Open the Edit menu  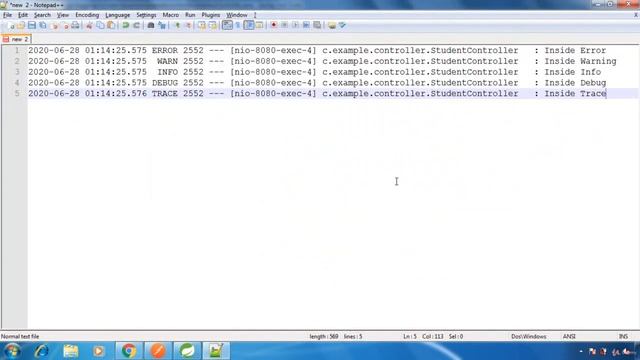[x=23, y=15]
